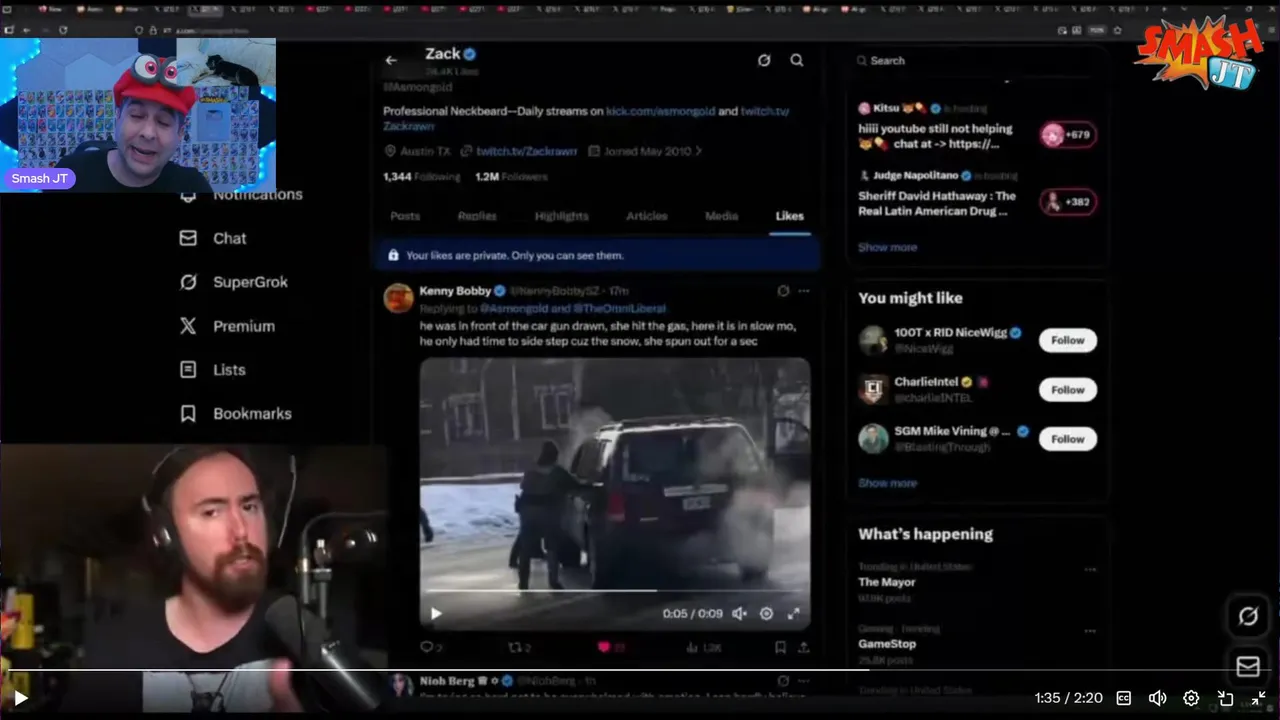Open more options for the GameStop trend

[1090, 631]
